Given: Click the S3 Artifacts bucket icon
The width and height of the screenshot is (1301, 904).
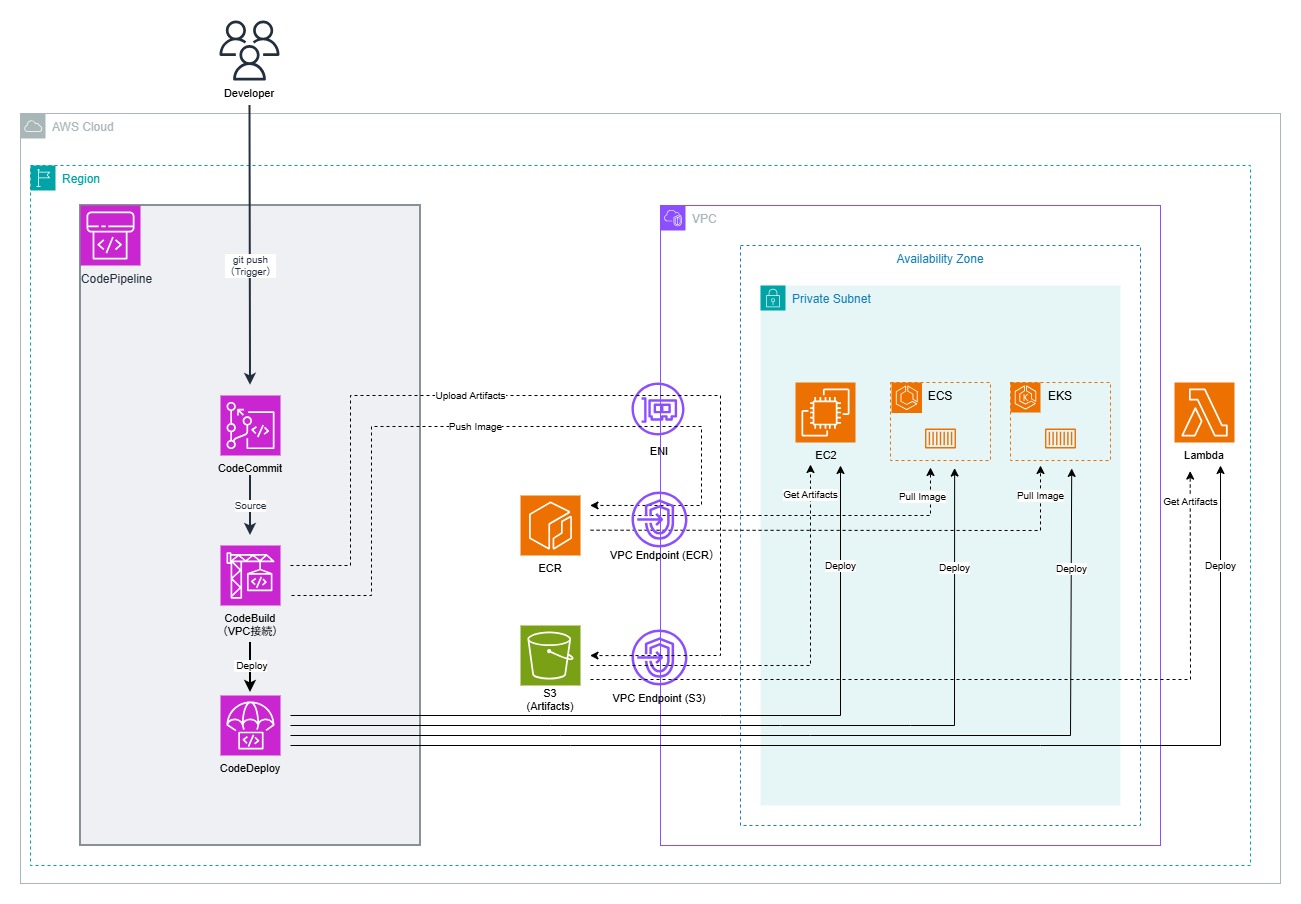Looking at the screenshot, I should pyautogui.click(x=550, y=656).
